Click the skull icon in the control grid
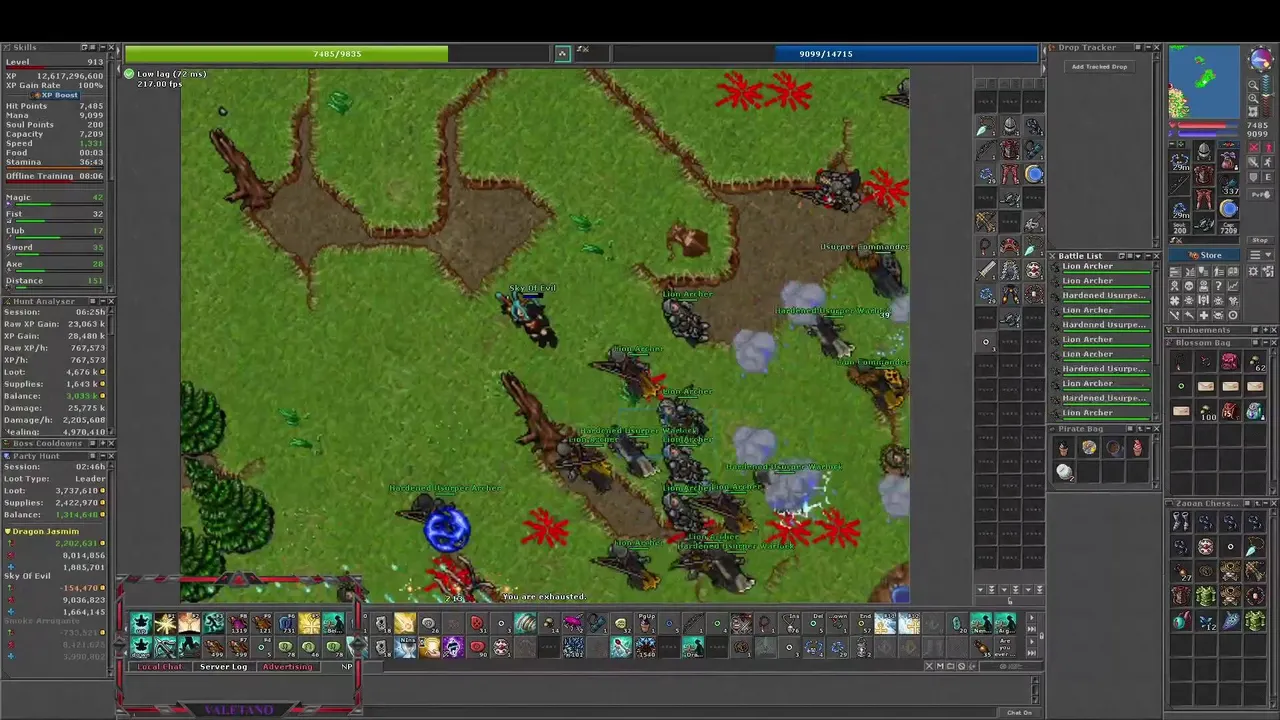This screenshot has height=720, width=1280. (1189, 285)
